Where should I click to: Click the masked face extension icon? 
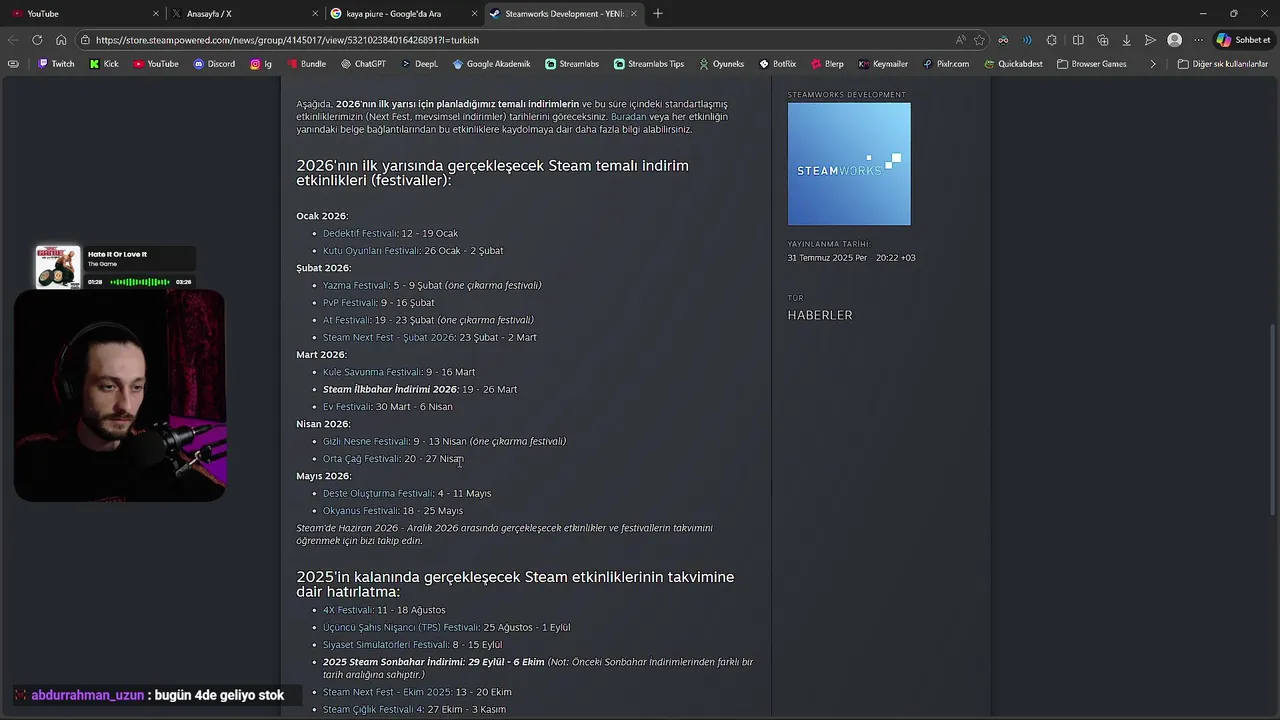(x=1003, y=40)
